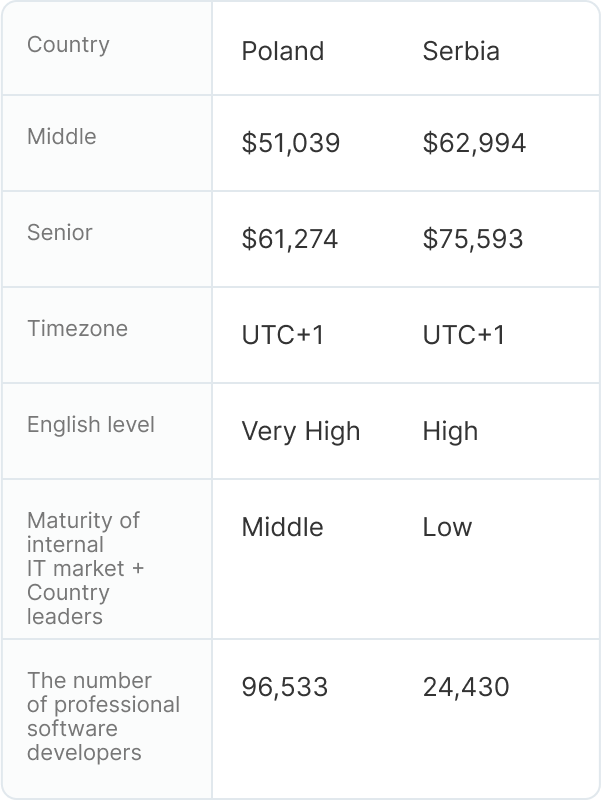Click the 96,533 developers count

pos(285,687)
